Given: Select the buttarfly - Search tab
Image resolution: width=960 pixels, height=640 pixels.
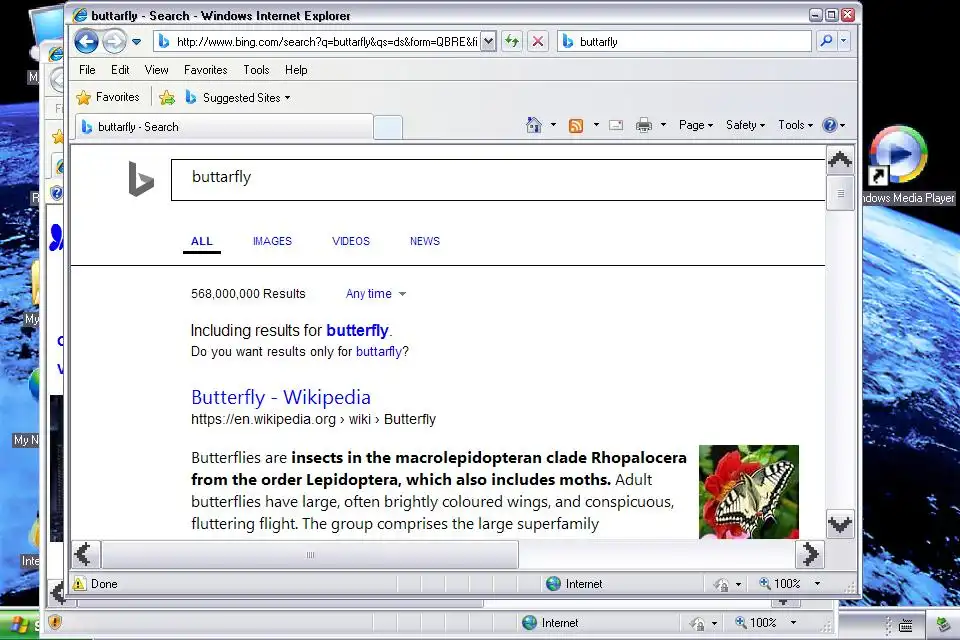Looking at the screenshot, I should 224,127.
